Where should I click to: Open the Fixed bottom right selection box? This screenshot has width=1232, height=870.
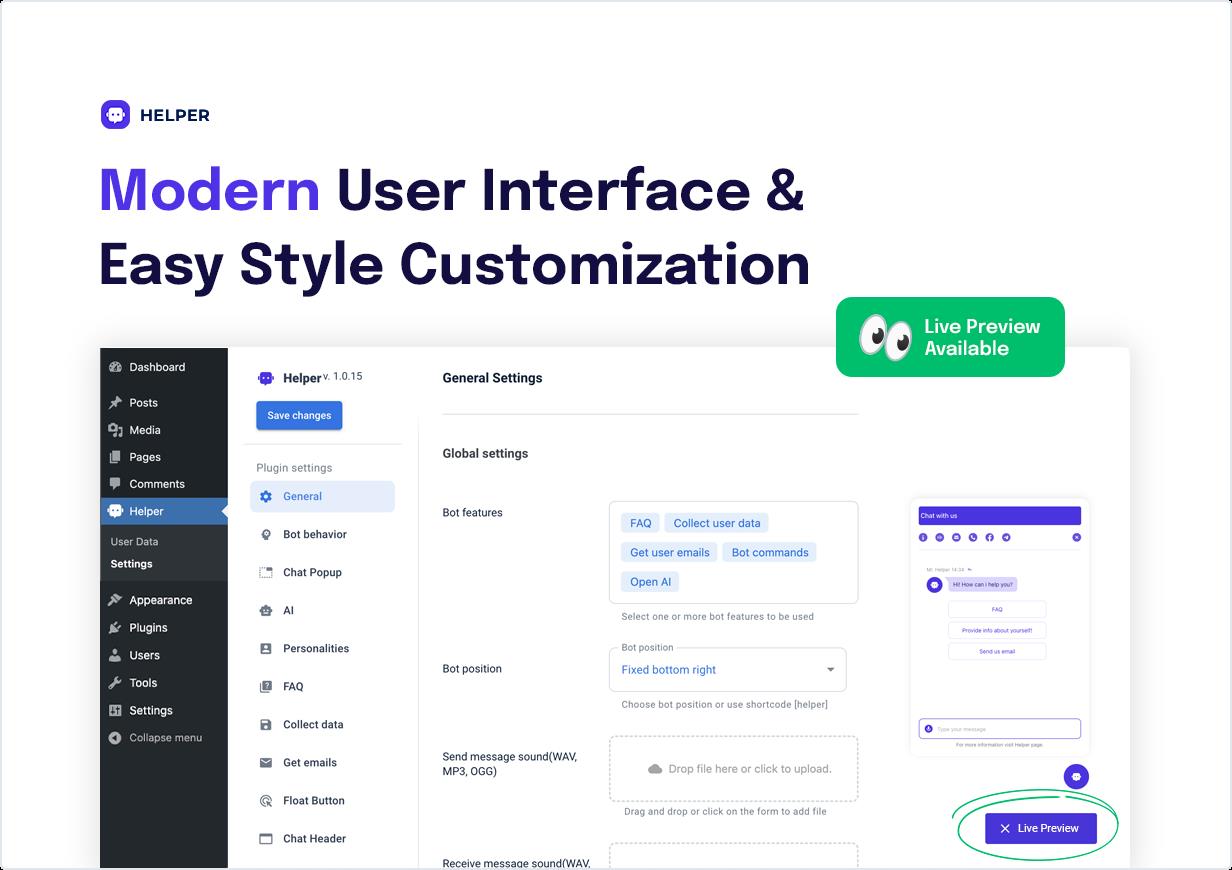pos(727,670)
